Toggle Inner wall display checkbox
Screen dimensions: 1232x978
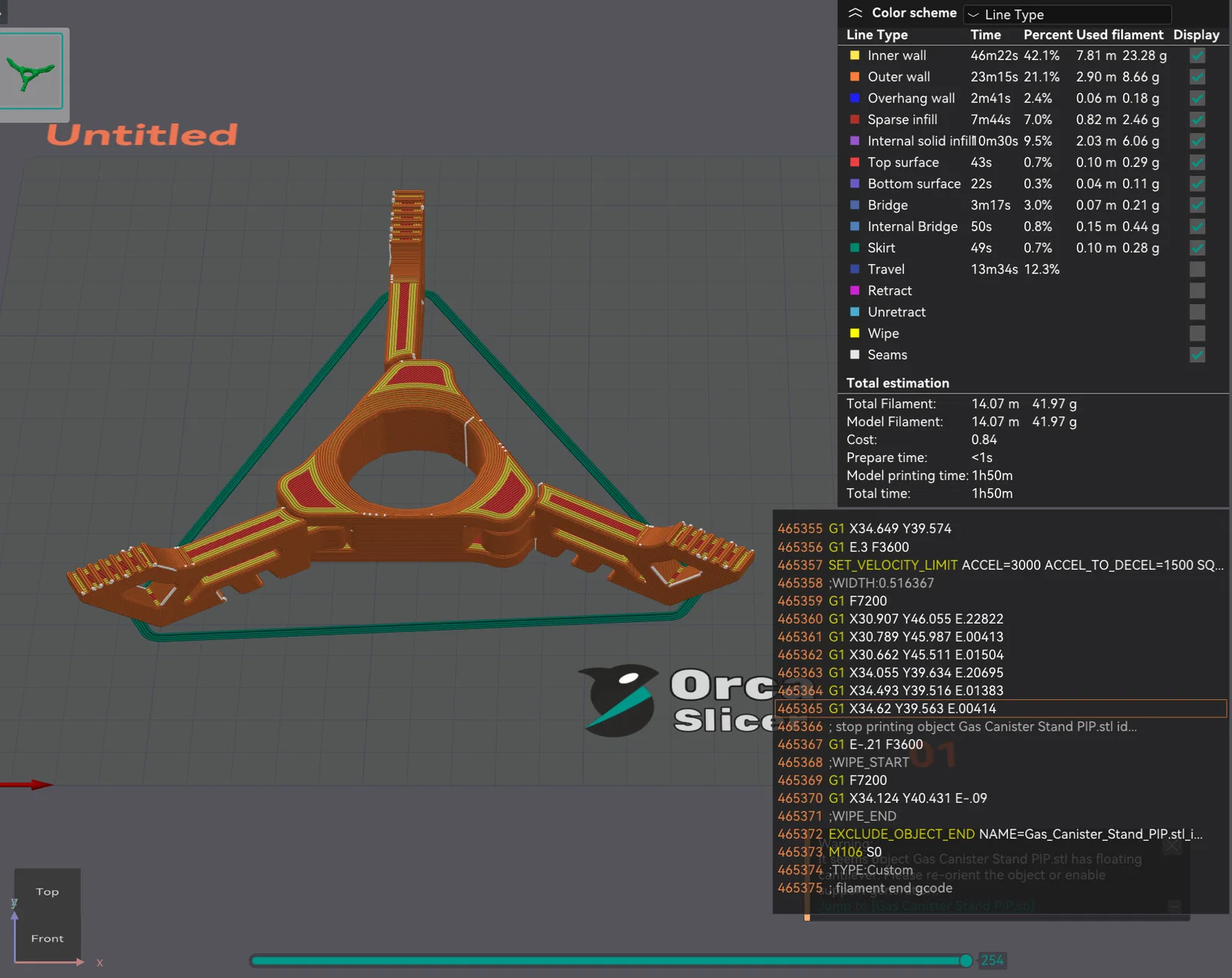tap(1197, 55)
